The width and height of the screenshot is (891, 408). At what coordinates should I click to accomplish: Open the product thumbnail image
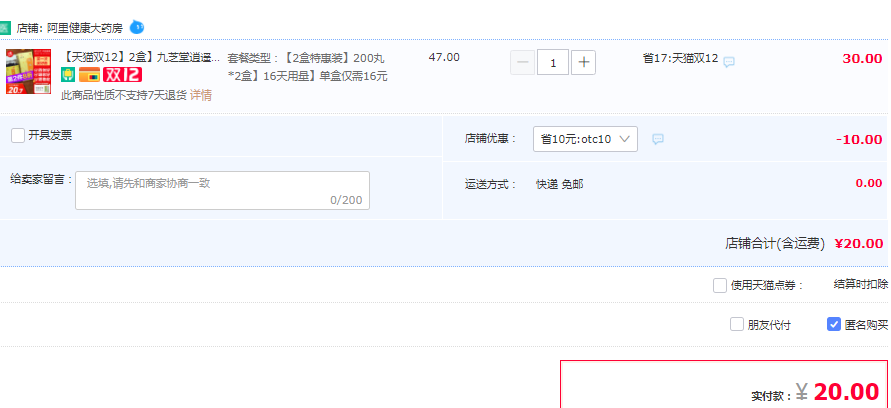tap(28, 72)
